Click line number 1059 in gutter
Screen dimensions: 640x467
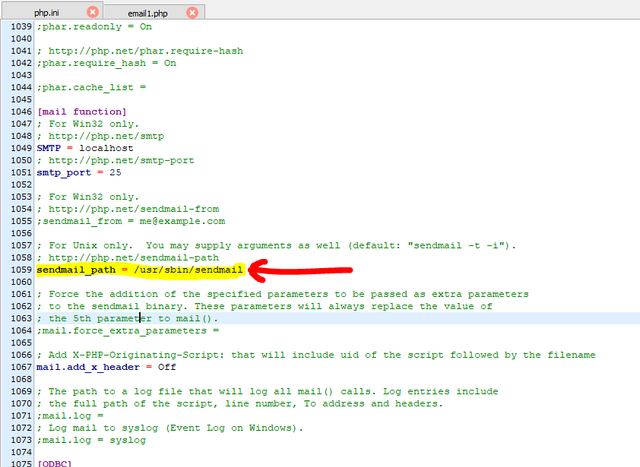pyautogui.click(x=21, y=270)
